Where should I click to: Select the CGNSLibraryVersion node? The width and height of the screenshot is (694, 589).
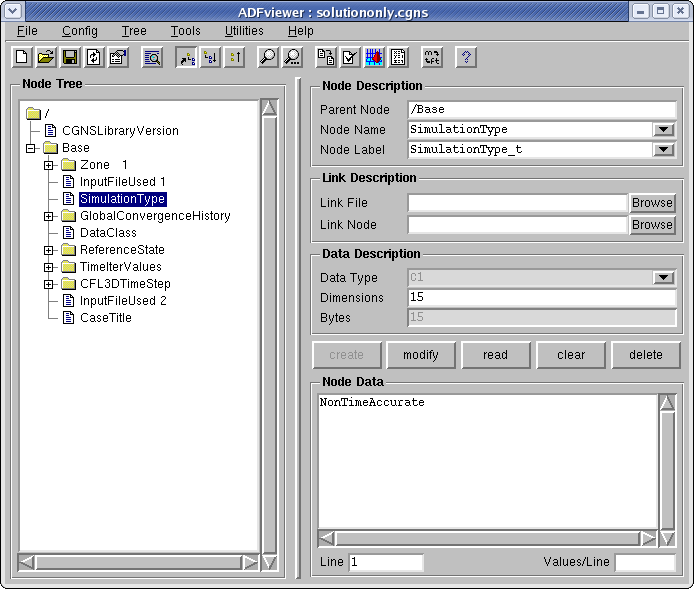[120, 131]
